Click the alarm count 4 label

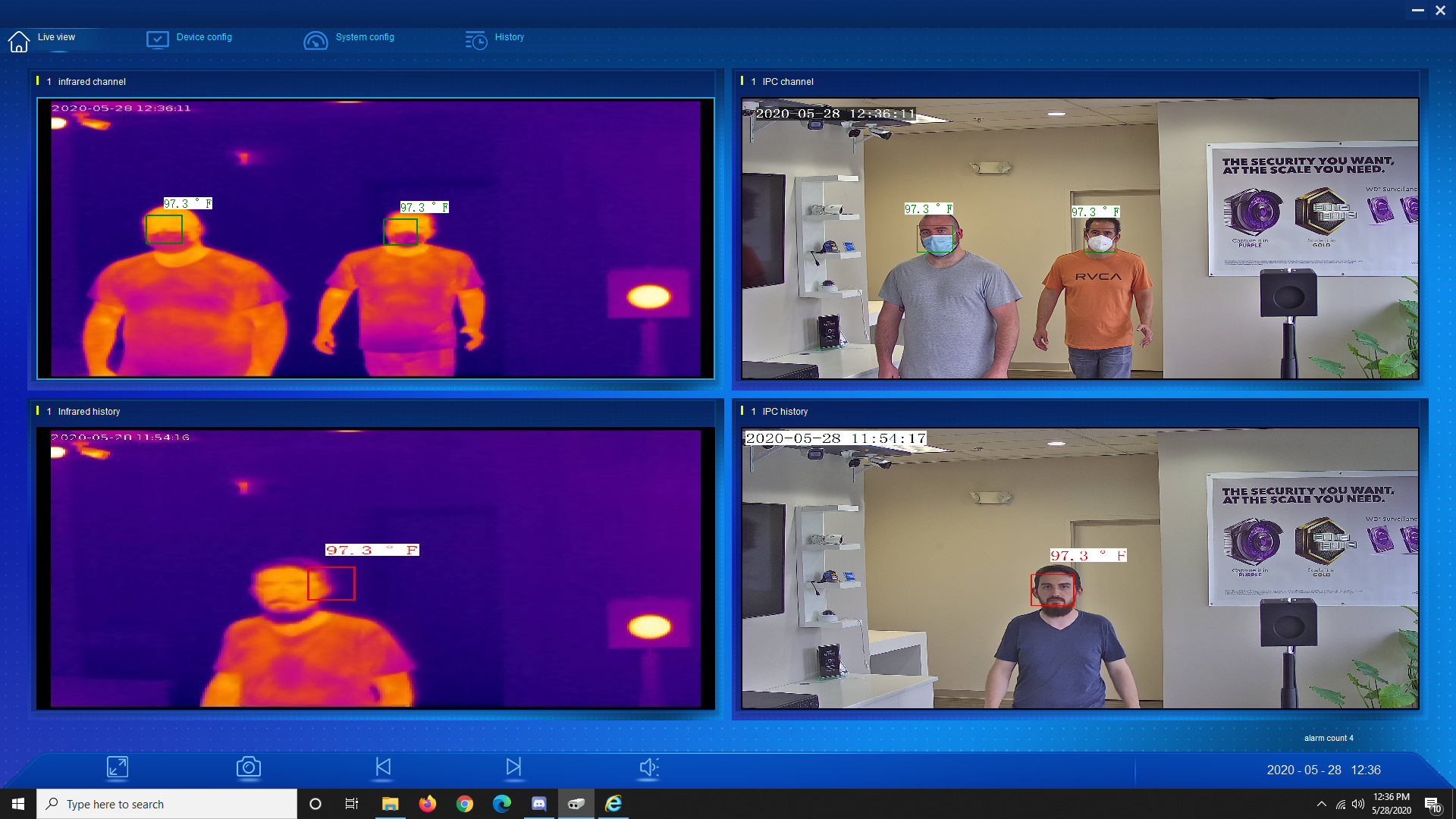tap(1328, 738)
